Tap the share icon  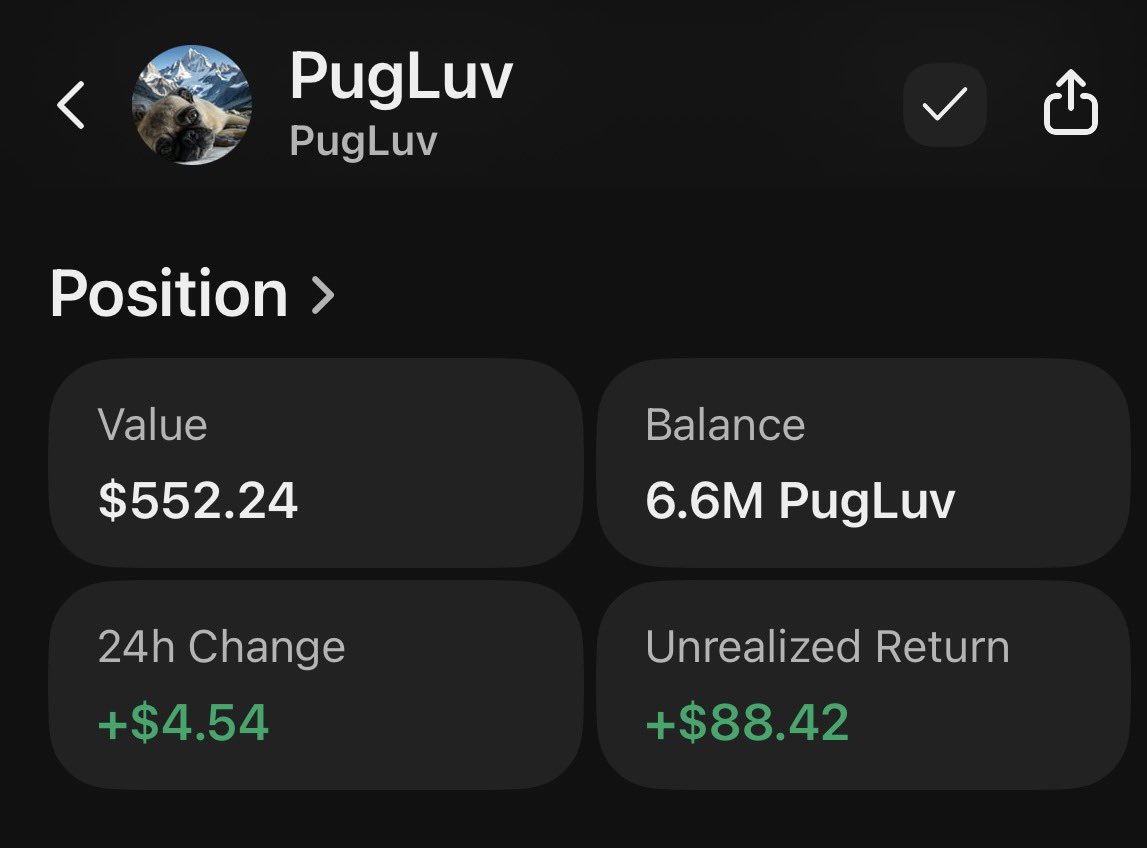[1071, 102]
